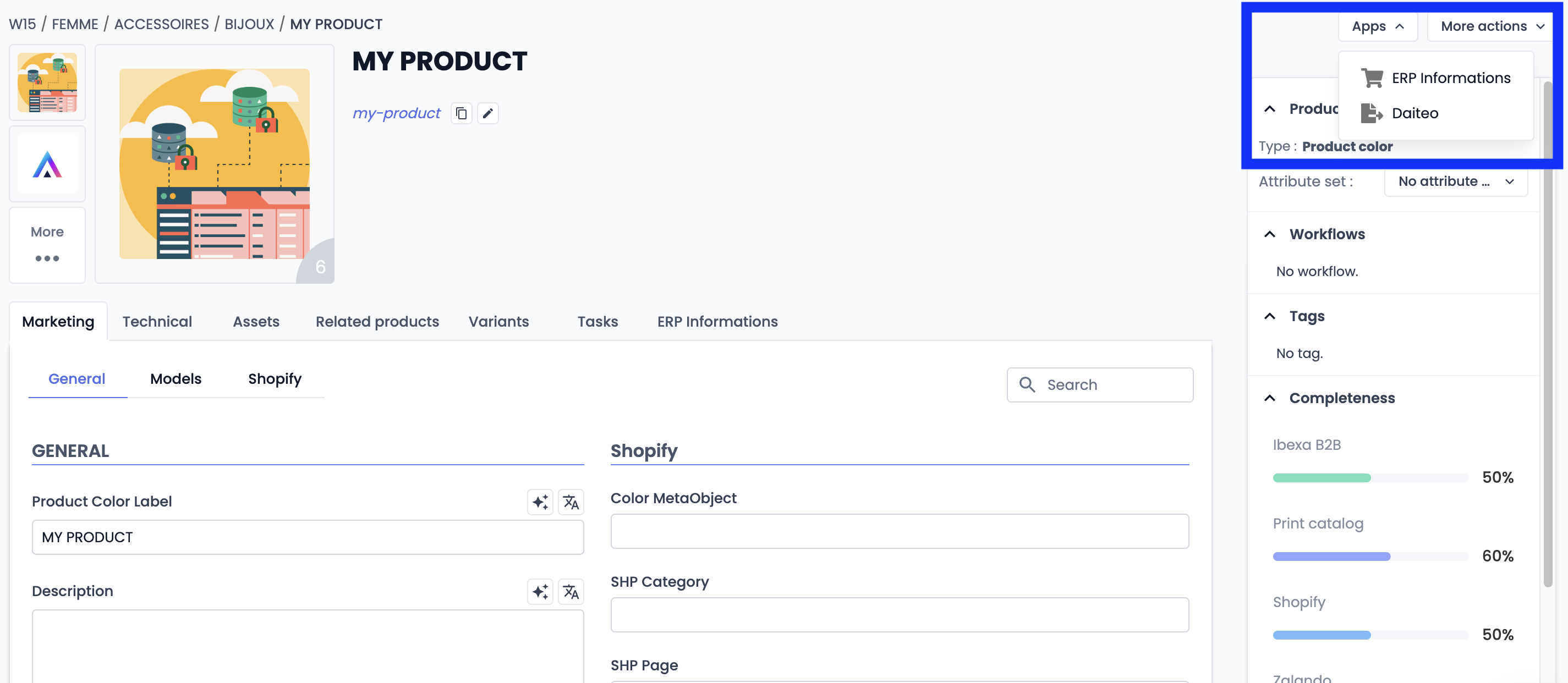Collapse the Tags section
This screenshot has width=1568, height=683.
point(1270,316)
